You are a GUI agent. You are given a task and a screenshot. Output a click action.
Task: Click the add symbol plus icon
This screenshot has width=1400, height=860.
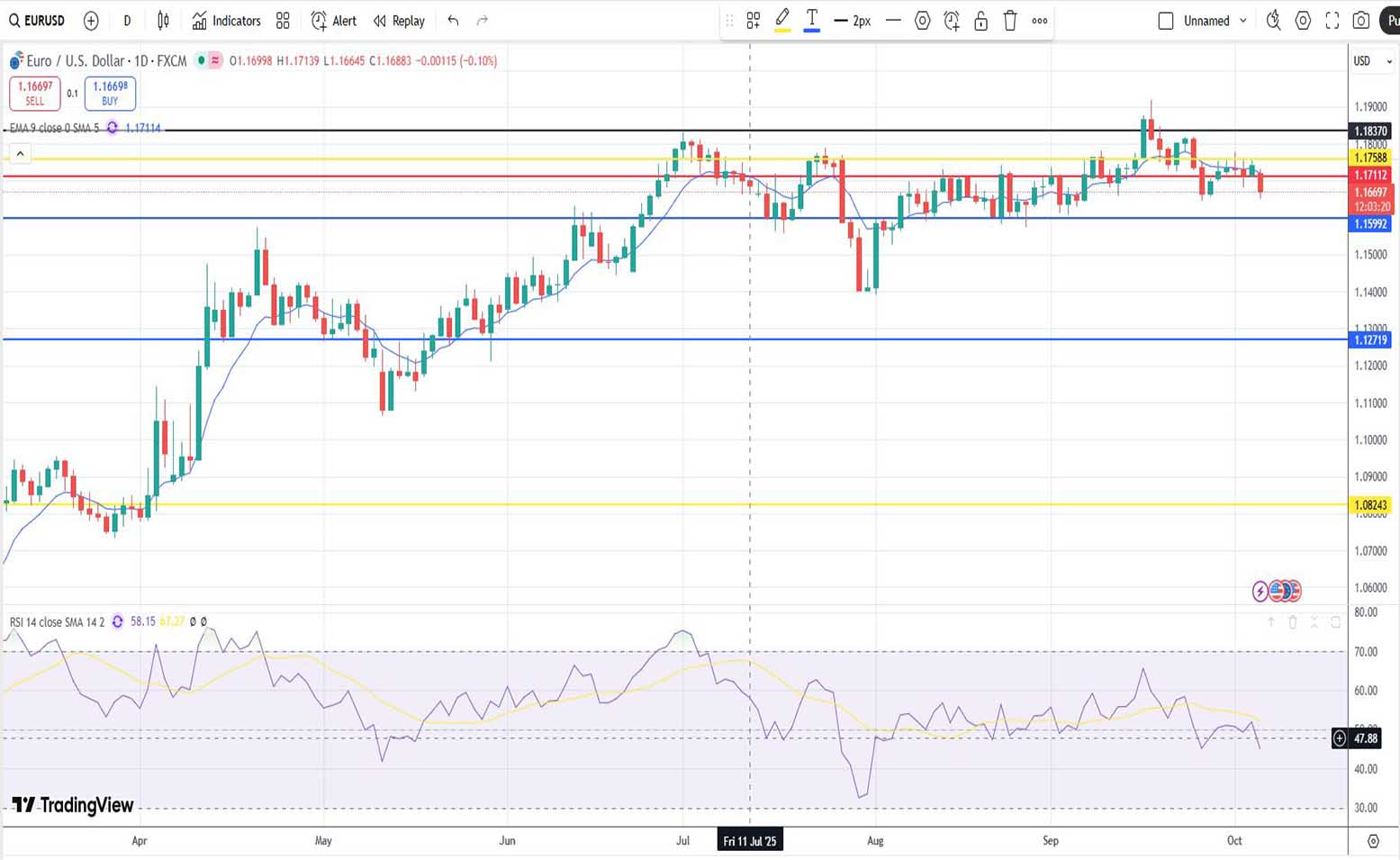pyautogui.click(x=91, y=21)
